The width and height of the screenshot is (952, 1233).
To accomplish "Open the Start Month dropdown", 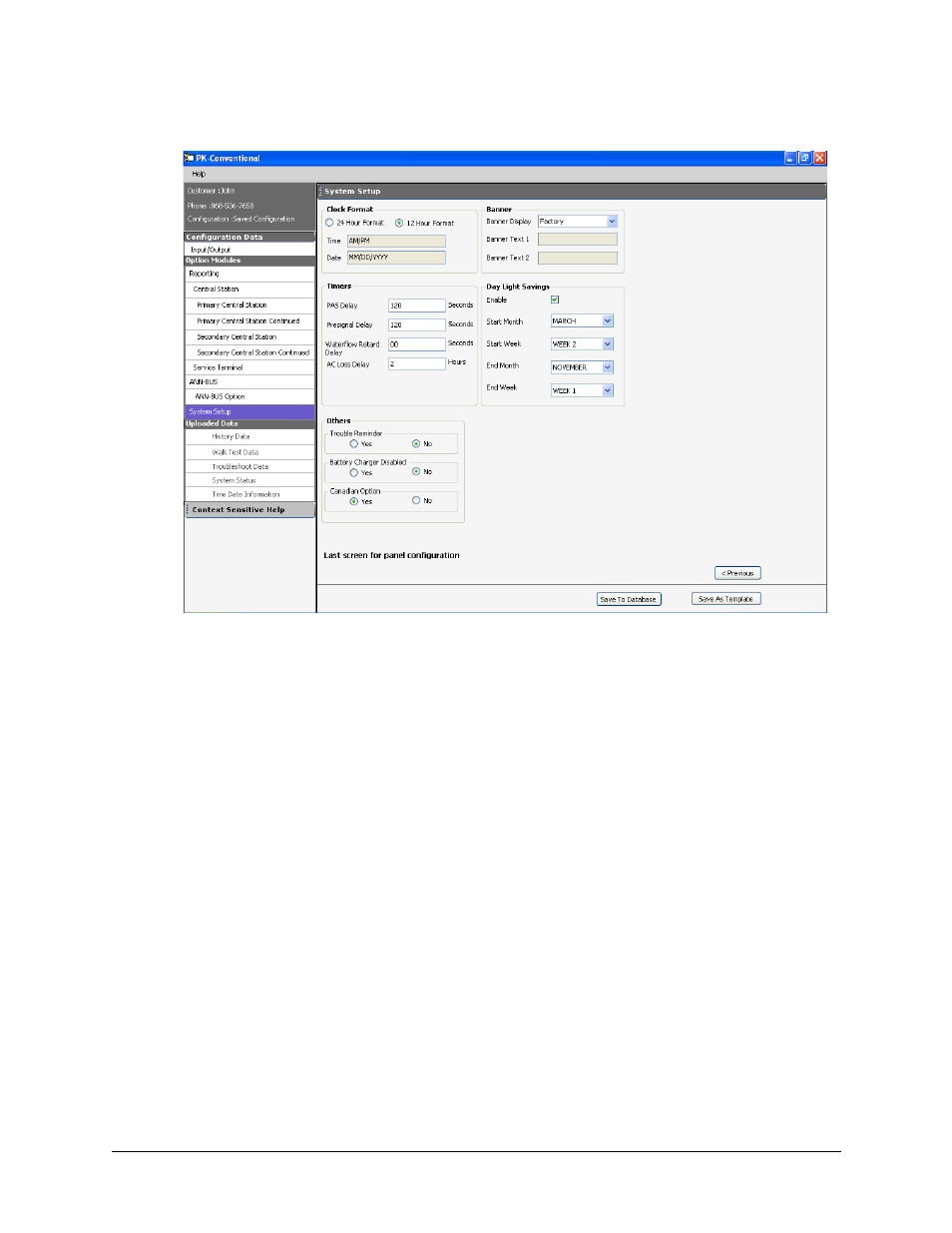I will click(608, 321).
